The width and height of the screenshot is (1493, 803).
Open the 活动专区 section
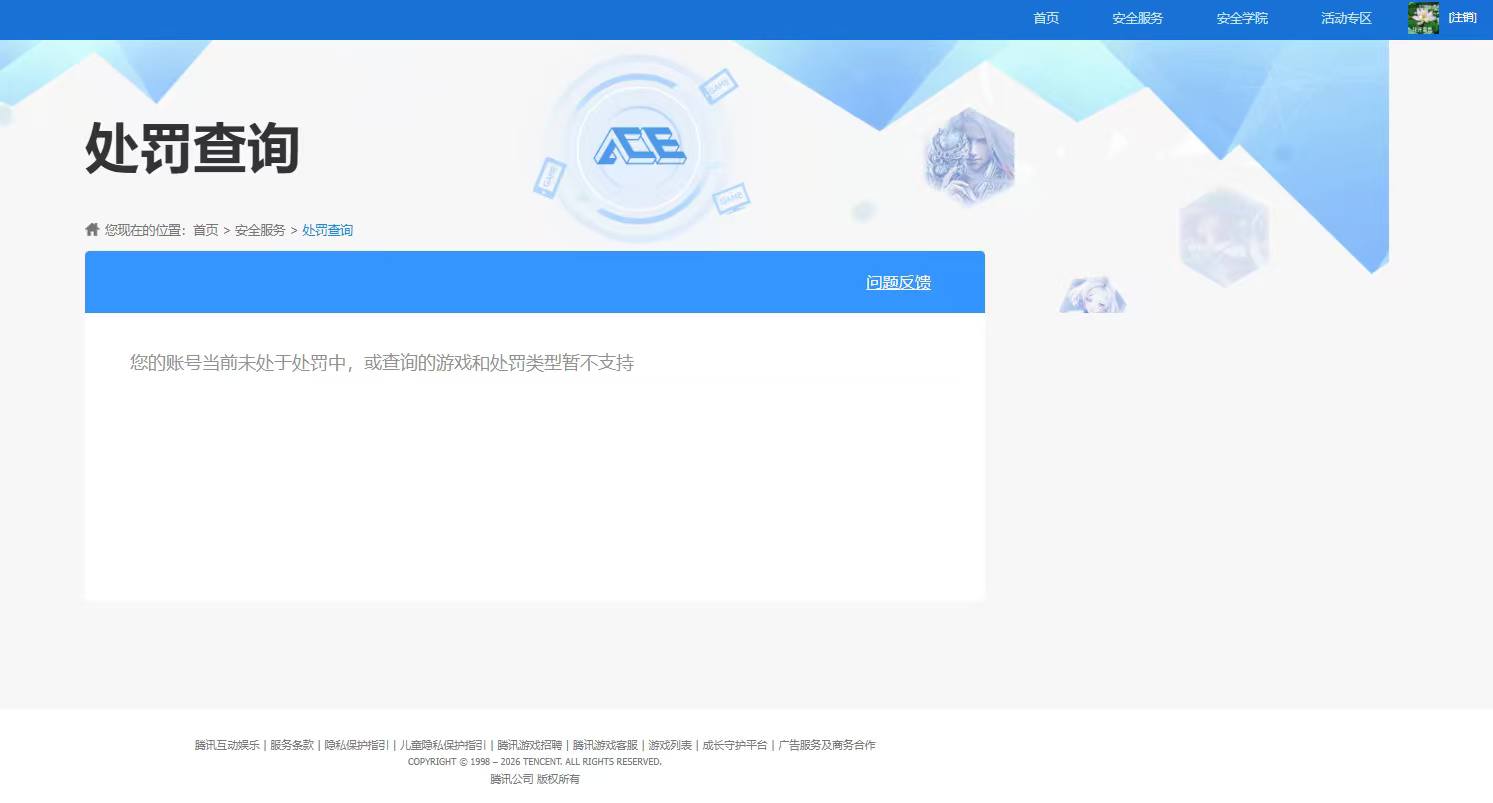coord(1345,18)
